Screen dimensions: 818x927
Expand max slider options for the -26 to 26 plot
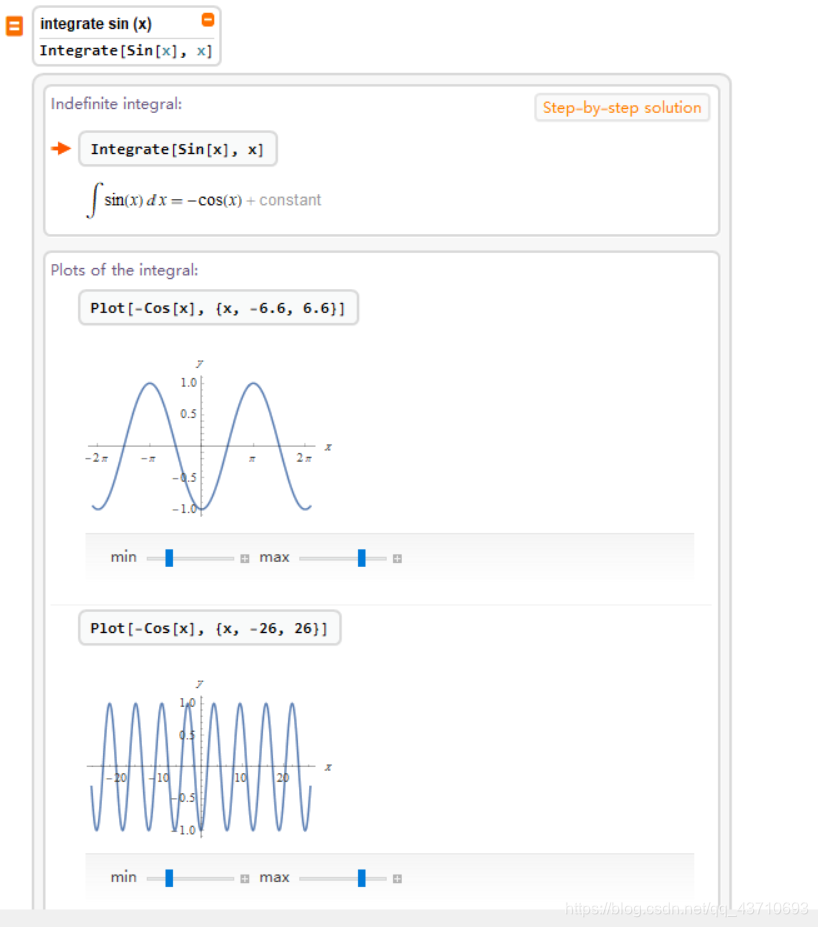(397, 878)
